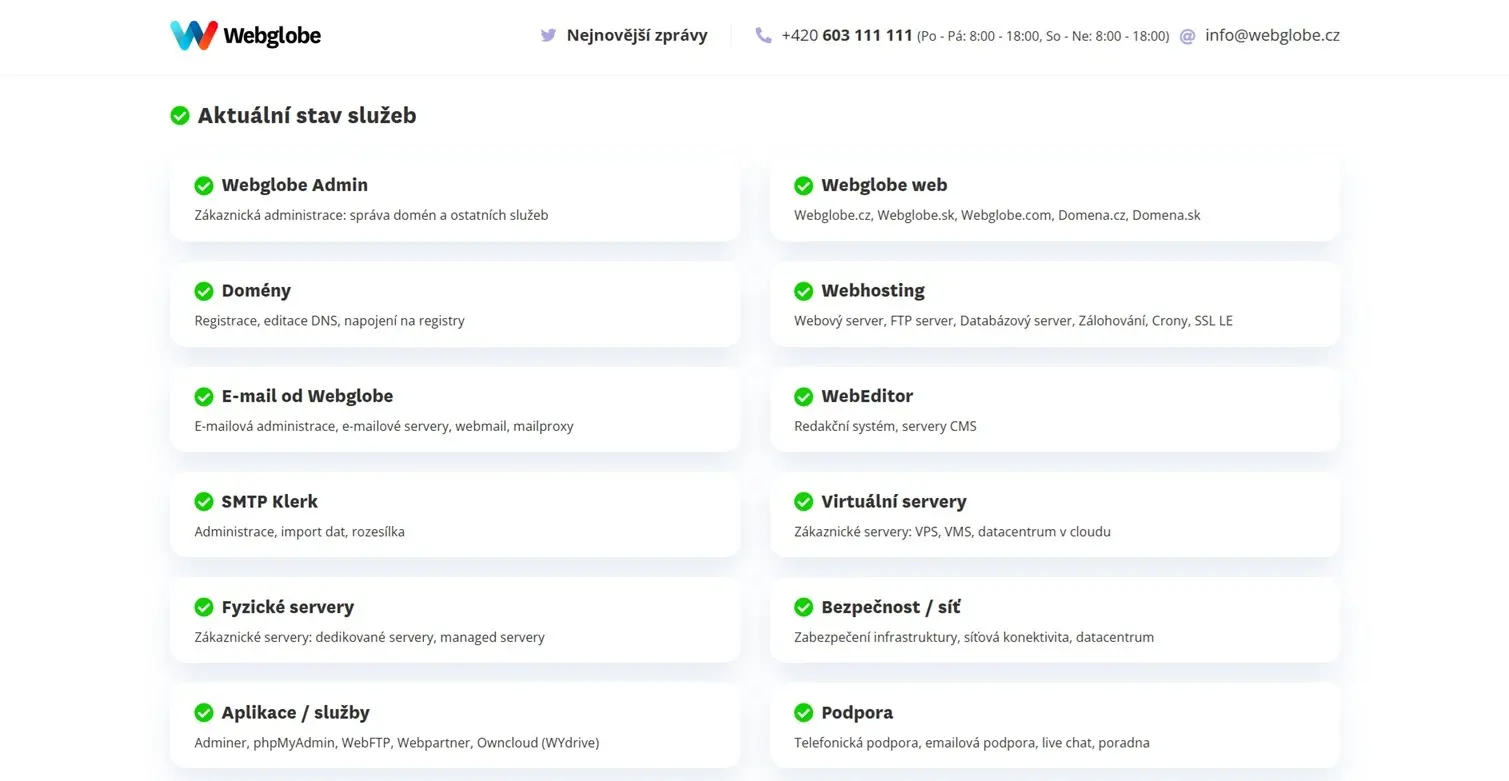The height and width of the screenshot is (781, 1509).
Task: Select the Bezpečnost / síť title
Action: coord(891,607)
